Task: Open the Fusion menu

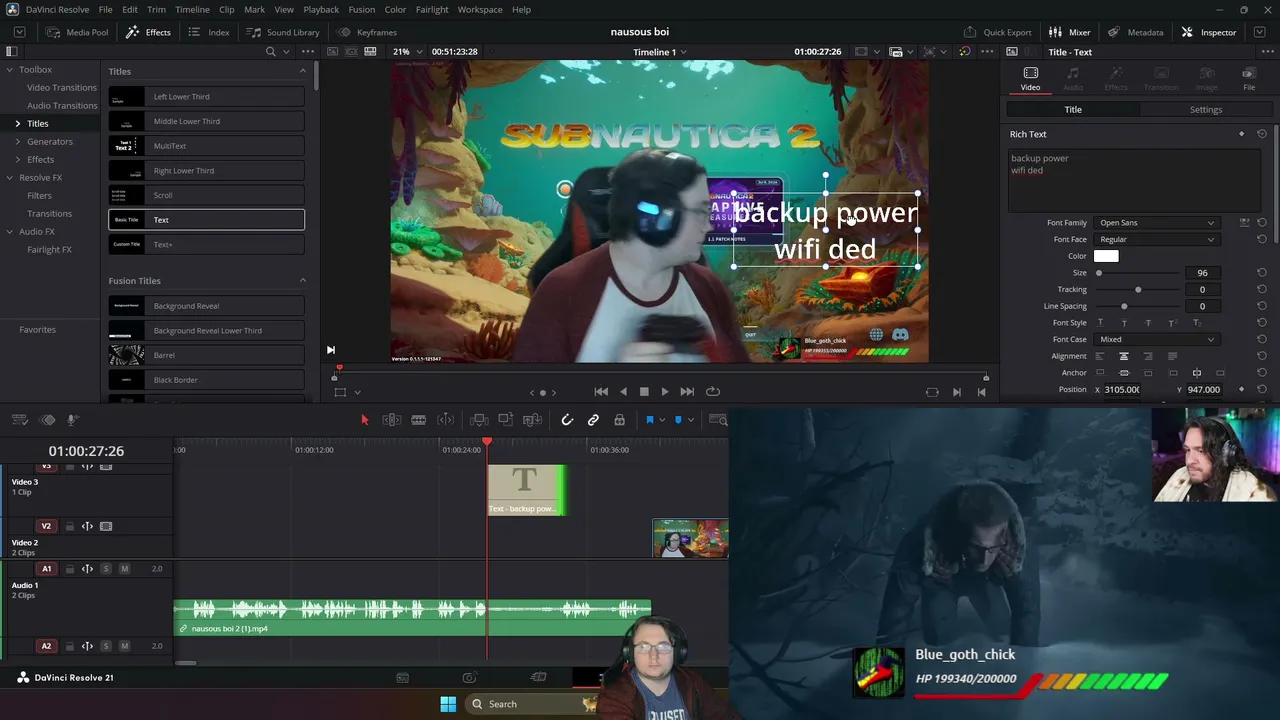Action: coord(362,10)
